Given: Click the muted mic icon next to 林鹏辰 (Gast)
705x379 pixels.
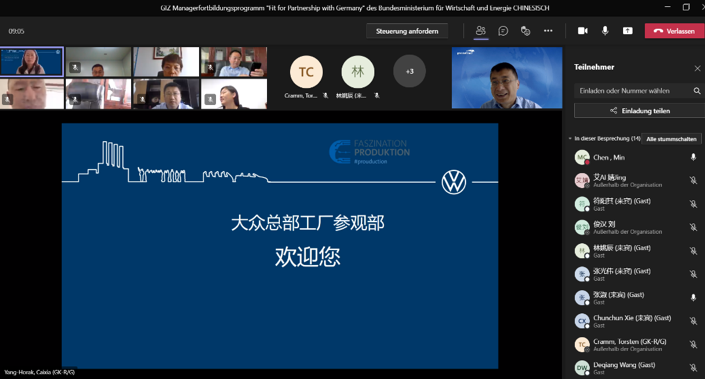Looking at the screenshot, I should coord(693,250).
